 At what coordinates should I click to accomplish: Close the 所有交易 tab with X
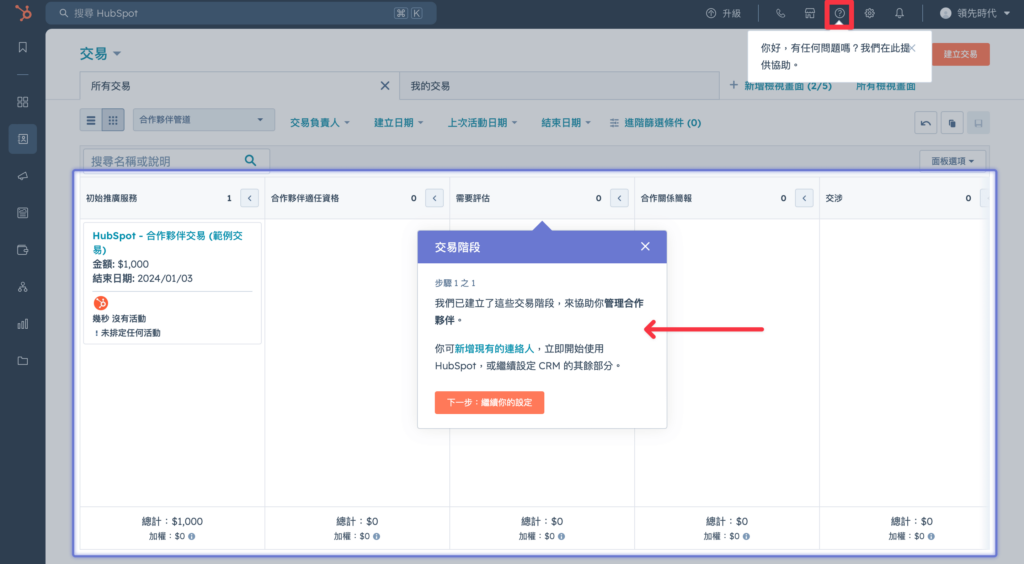tap(385, 86)
